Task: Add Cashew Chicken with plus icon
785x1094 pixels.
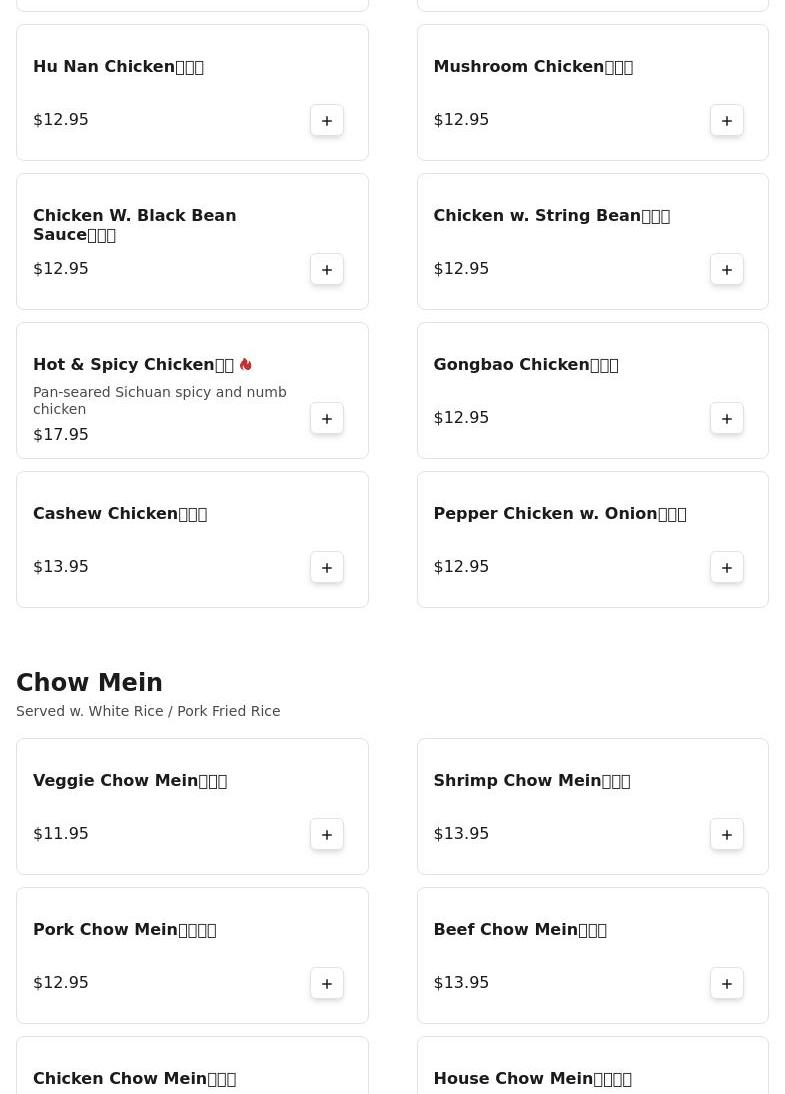Action: [327, 567]
